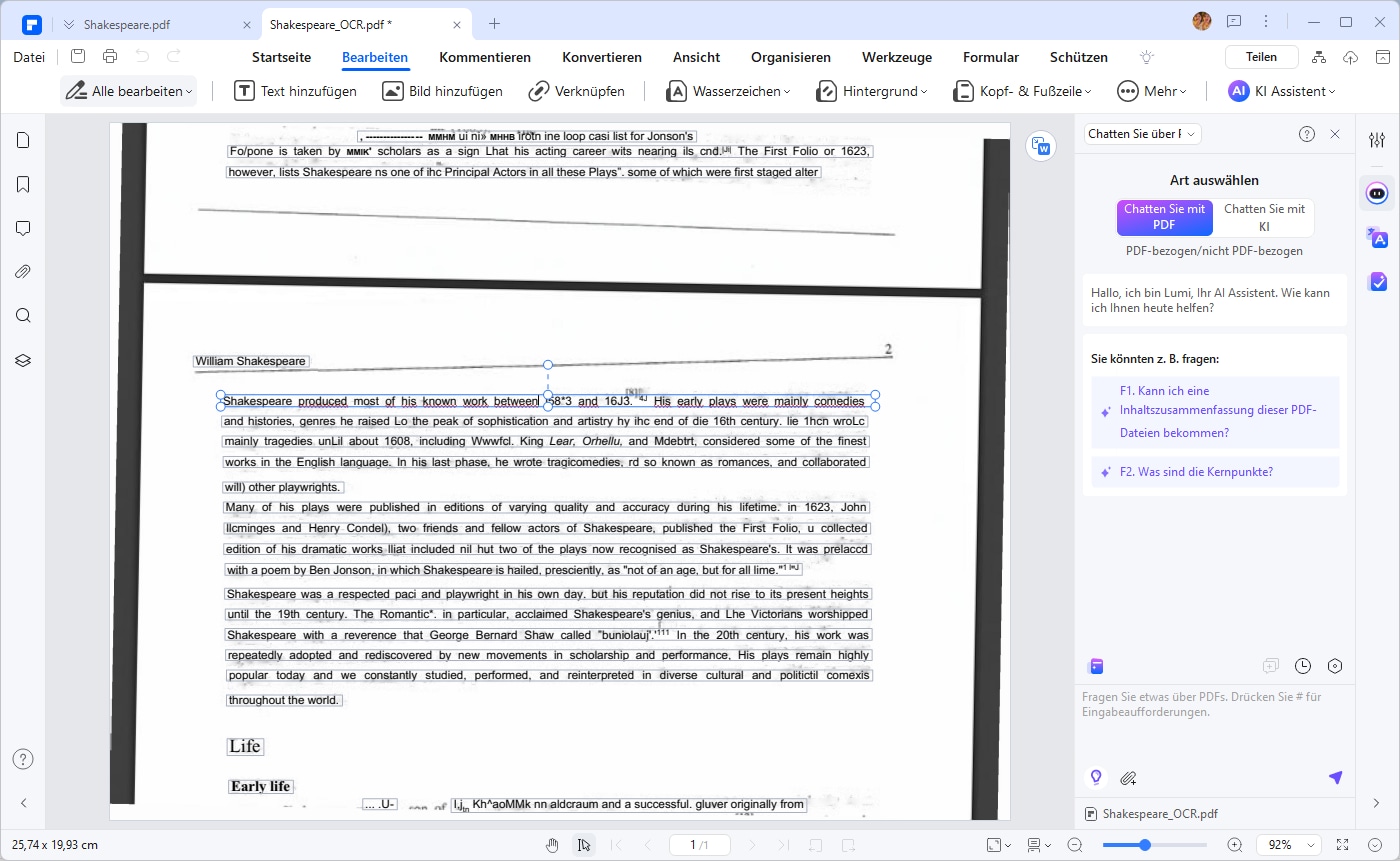Click the convert-to-Word floating icon
The image size is (1400, 861).
tap(1043, 147)
